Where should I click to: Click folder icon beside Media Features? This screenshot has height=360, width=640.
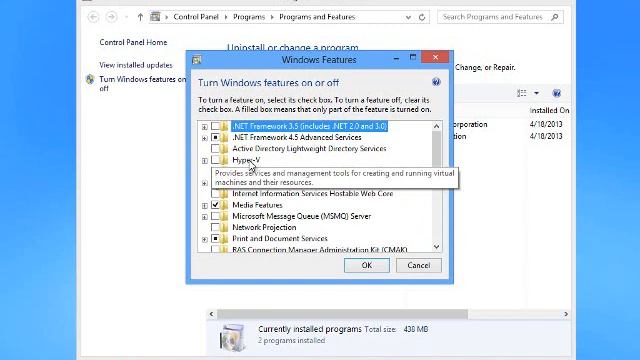(x=224, y=205)
